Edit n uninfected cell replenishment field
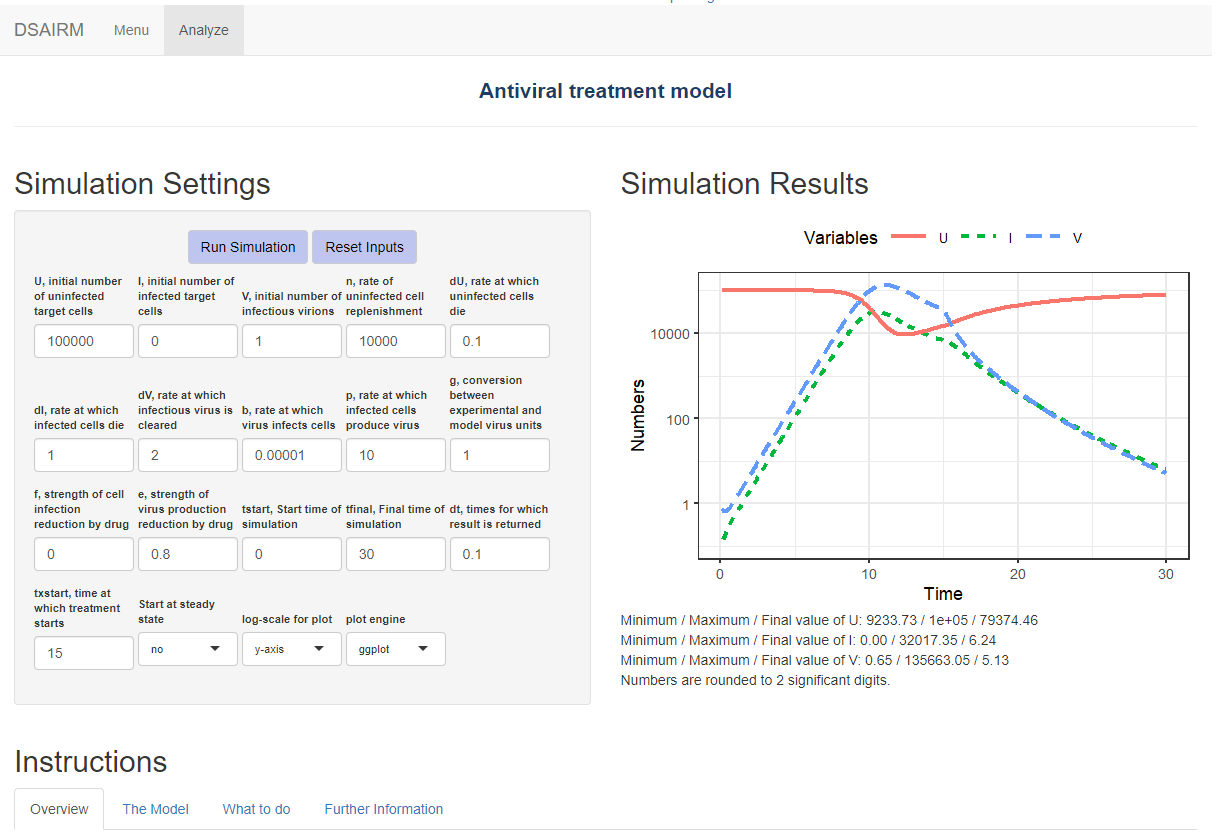Screen dimensions: 1218x839 [x=396, y=341]
